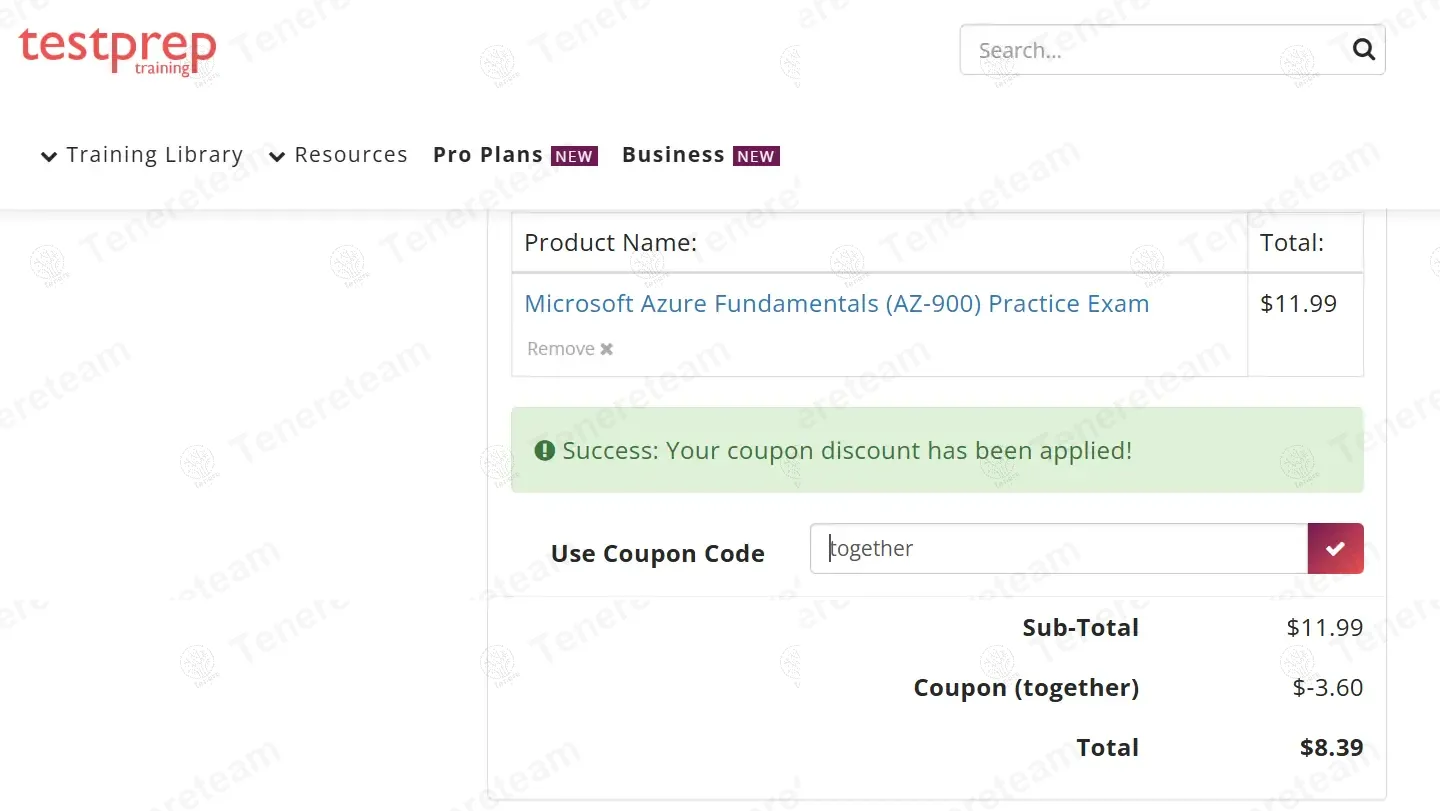Apply coupon with the checkmark button

tap(1335, 548)
